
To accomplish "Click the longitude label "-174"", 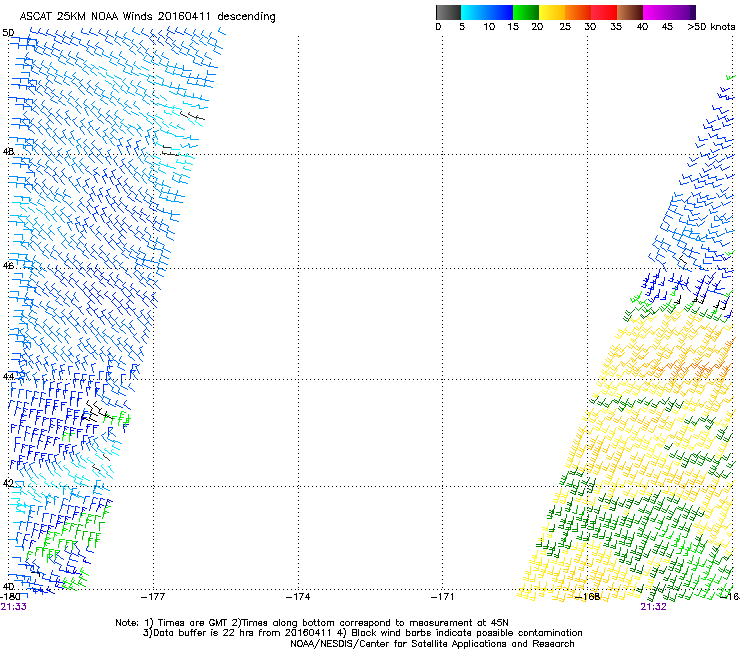I will point(298,597).
